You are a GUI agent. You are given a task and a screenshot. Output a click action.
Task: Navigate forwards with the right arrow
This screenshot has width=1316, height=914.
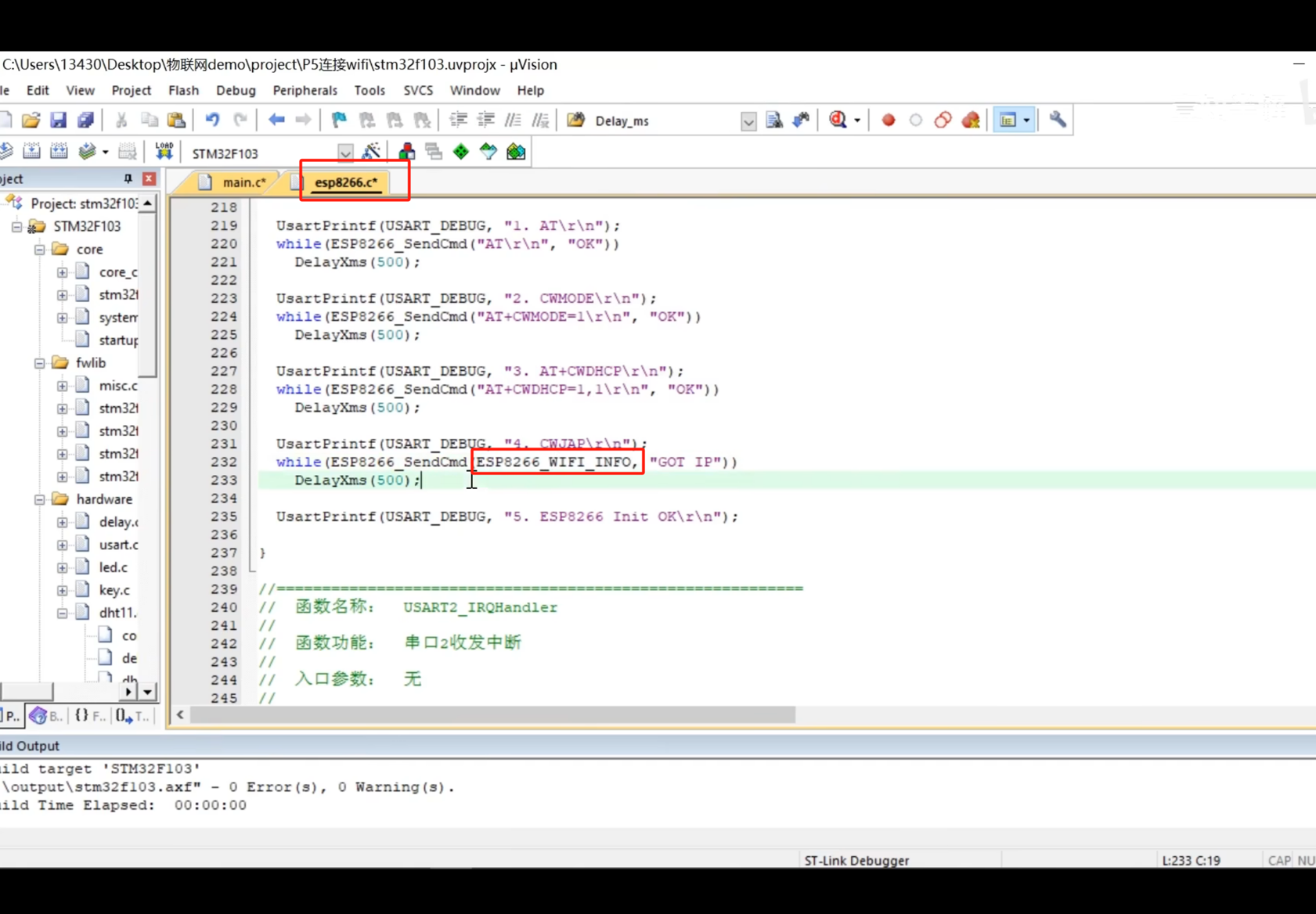pos(303,120)
